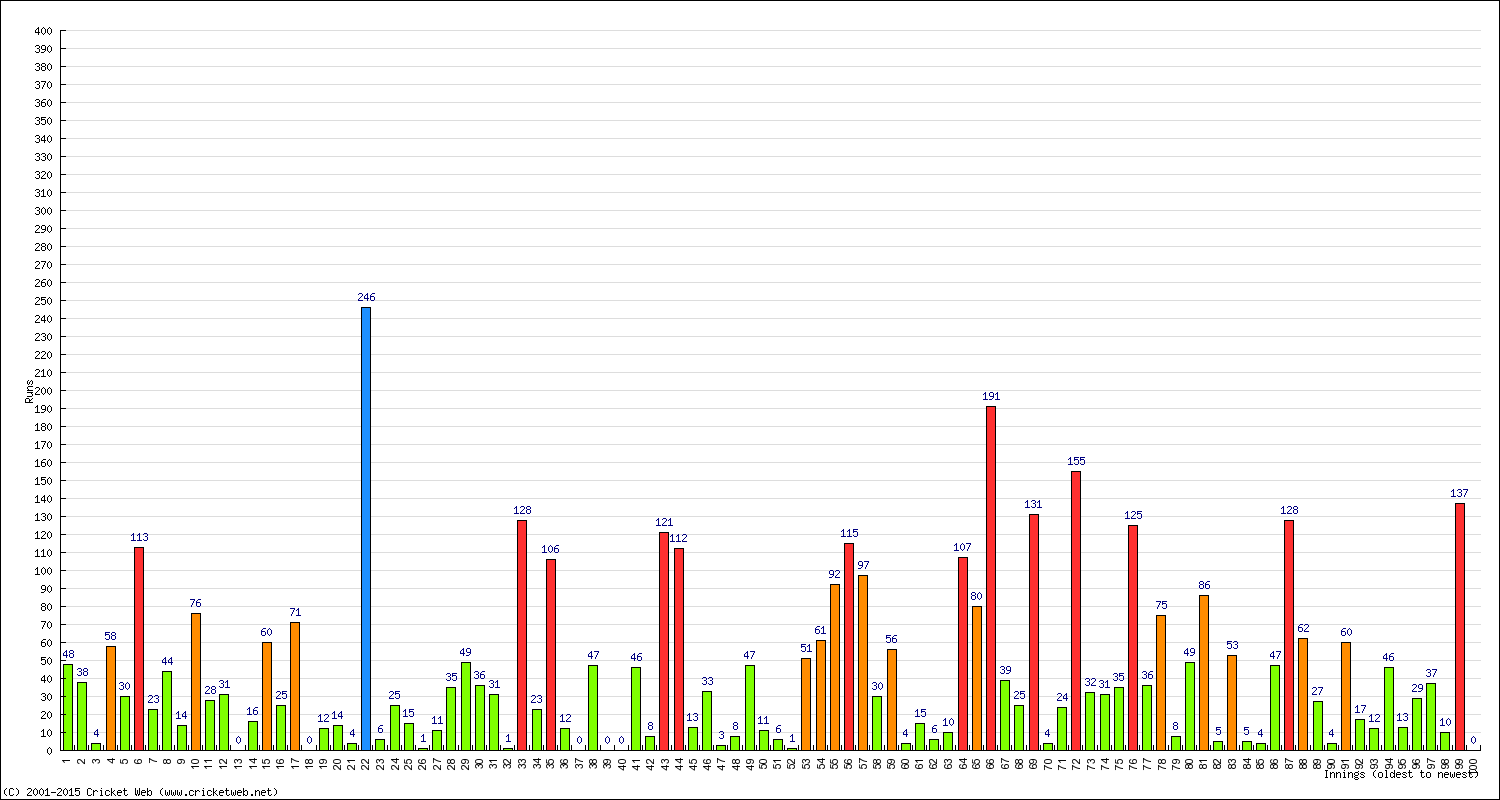Click the orange bar labeled 58

(111, 698)
